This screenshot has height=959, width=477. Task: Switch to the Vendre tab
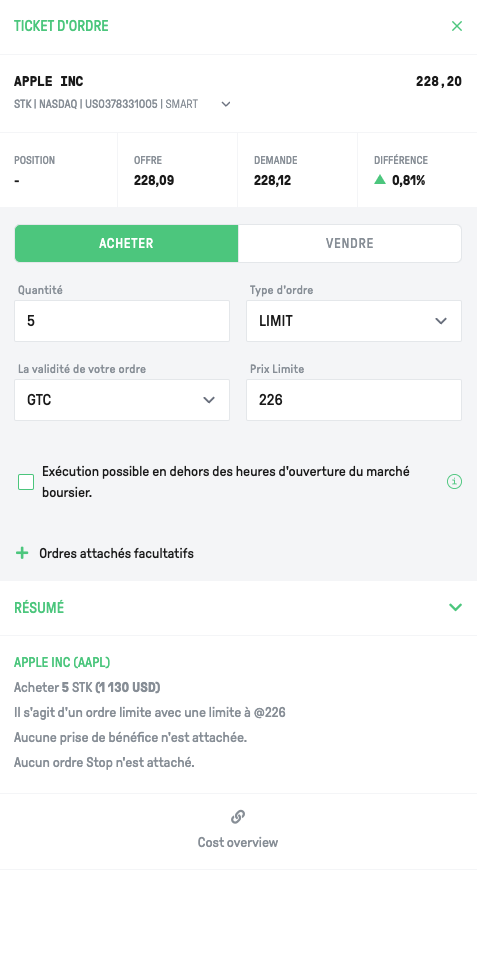pos(350,243)
